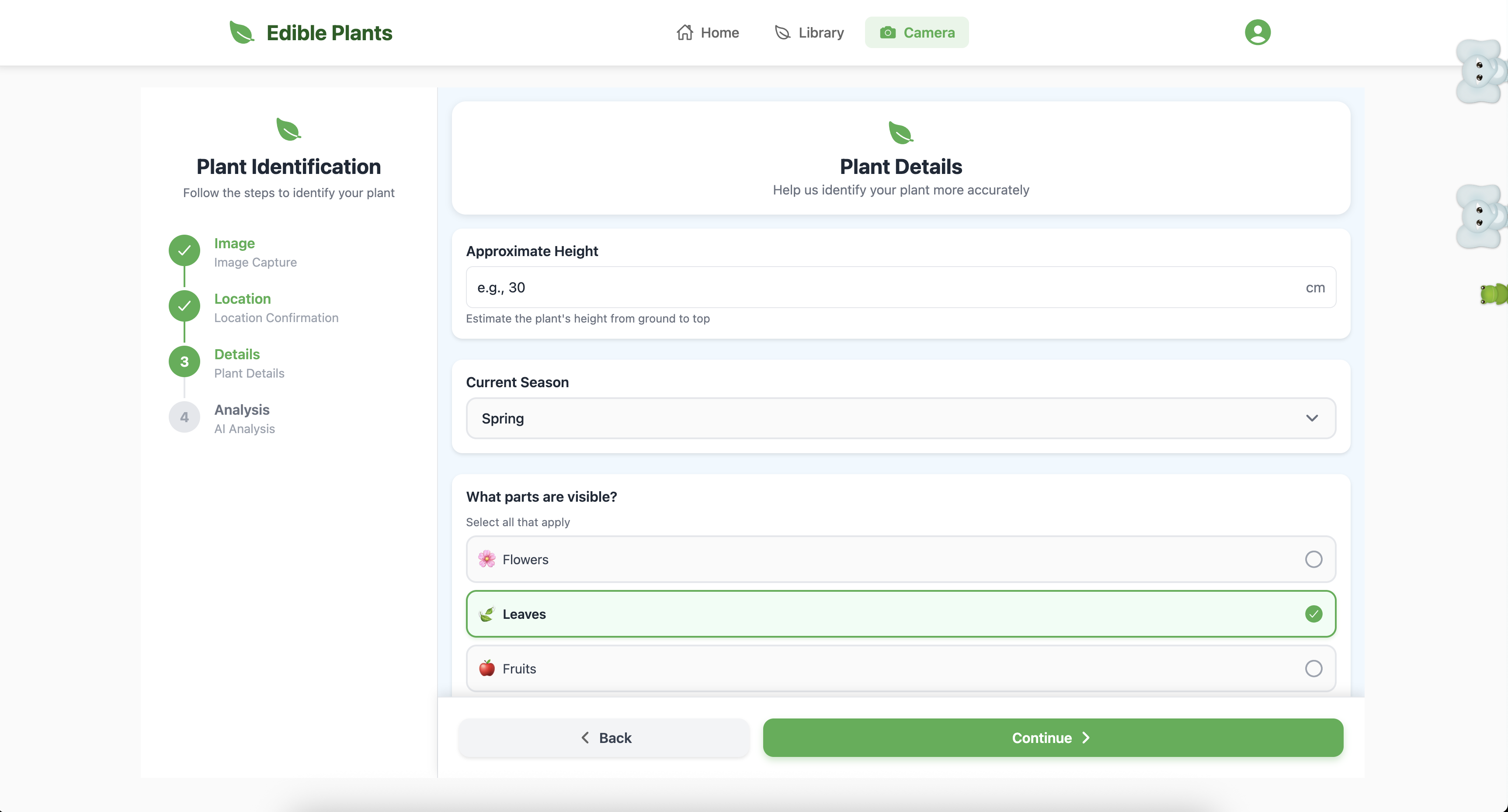The width and height of the screenshot is (1508, 812).
Task: Focus the Approximate Height input field
Action: point(878,288)
